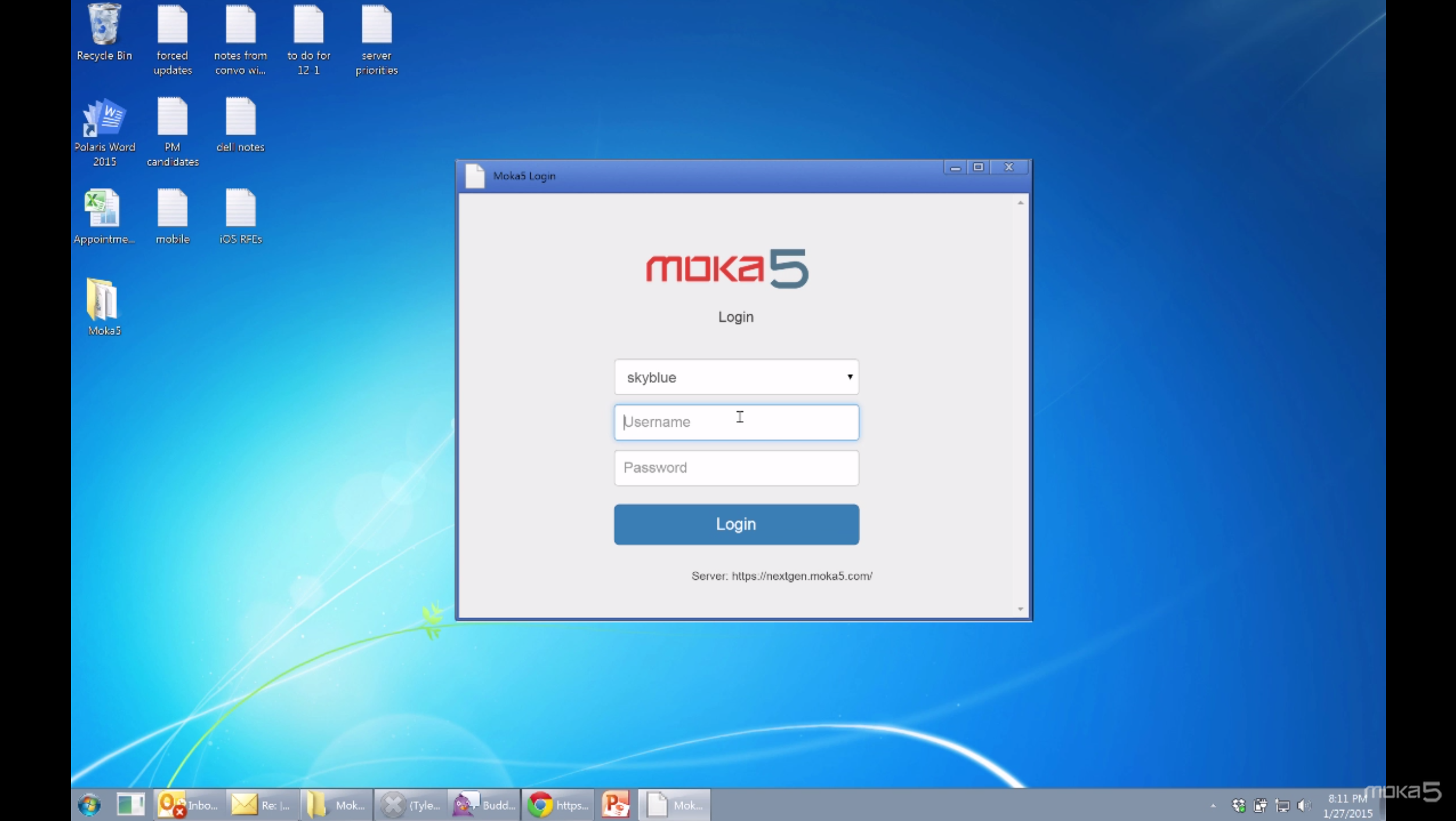
Task: Open the skyblue domain dropdown
Action: click(x=736, y=377)
